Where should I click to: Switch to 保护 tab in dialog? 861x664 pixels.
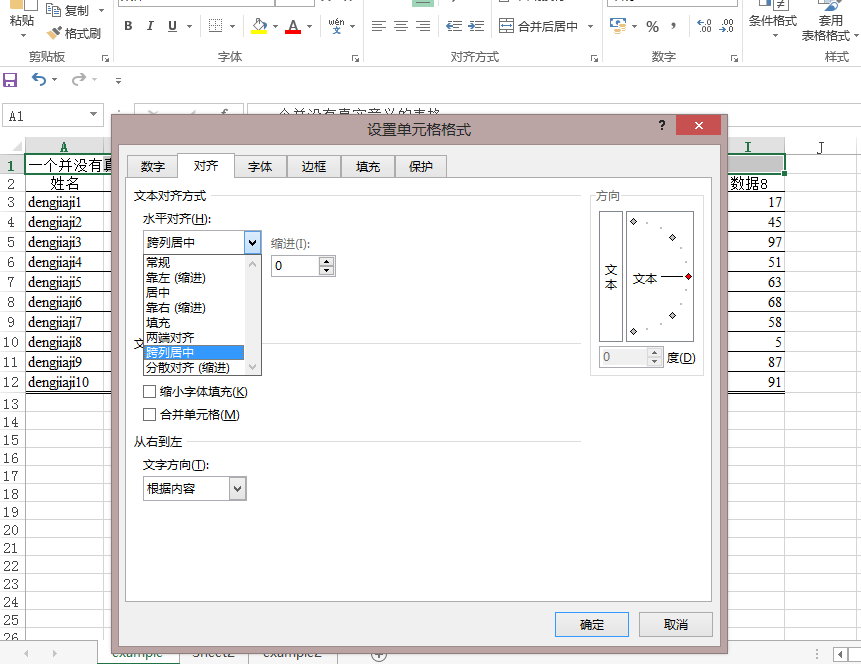421,166
